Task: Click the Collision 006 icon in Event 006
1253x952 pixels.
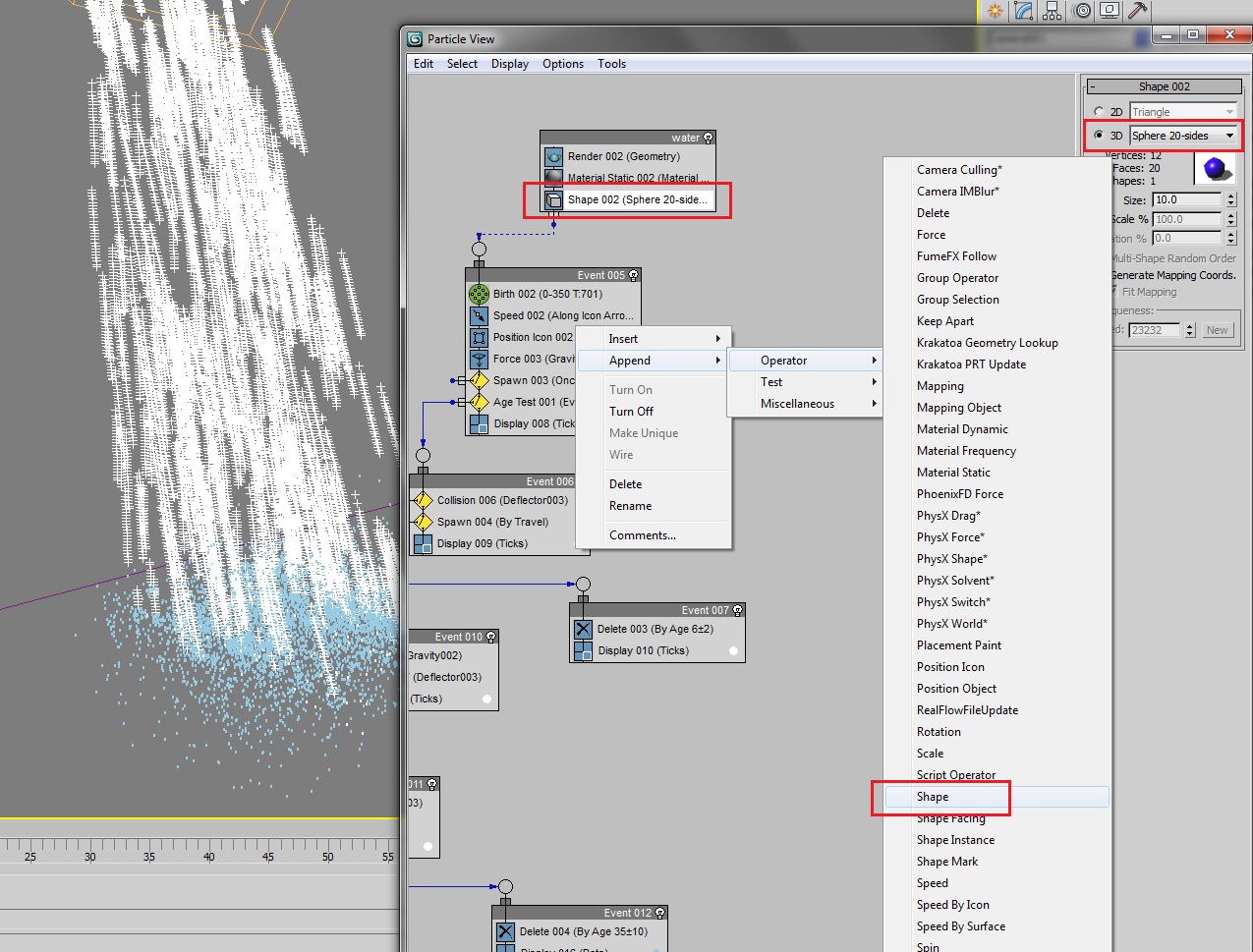Action: (x=423, y=500)
